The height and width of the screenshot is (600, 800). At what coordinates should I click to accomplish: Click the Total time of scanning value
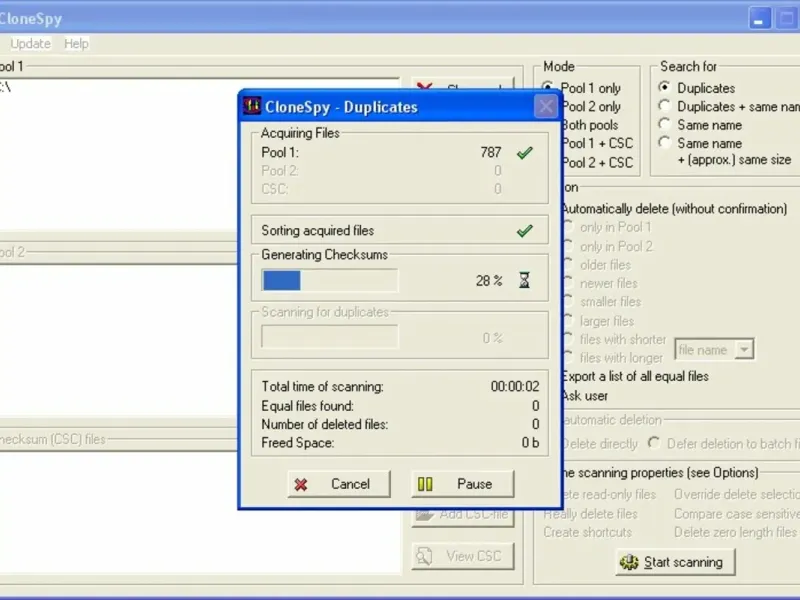(x=515, y=387)
